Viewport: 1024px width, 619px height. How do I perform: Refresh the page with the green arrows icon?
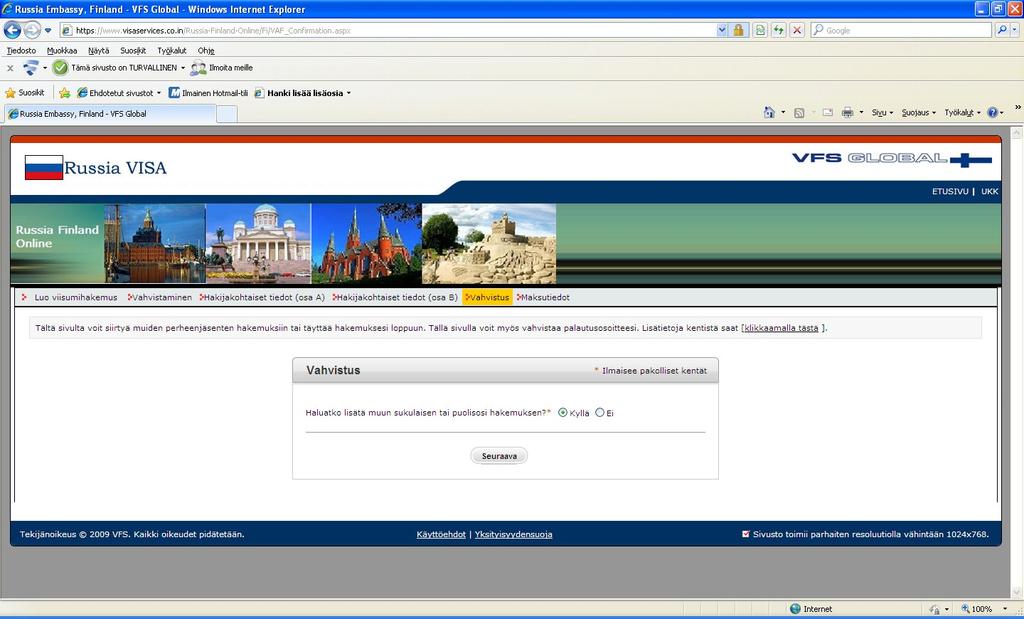pyautogui.click(x=778, y=30)
